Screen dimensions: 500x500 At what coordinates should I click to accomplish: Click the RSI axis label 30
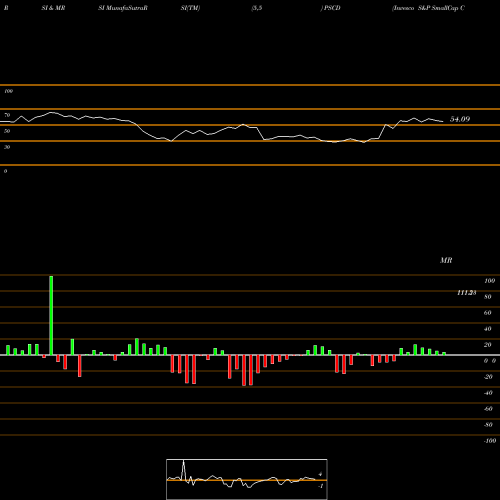click(x=7, y=147)
